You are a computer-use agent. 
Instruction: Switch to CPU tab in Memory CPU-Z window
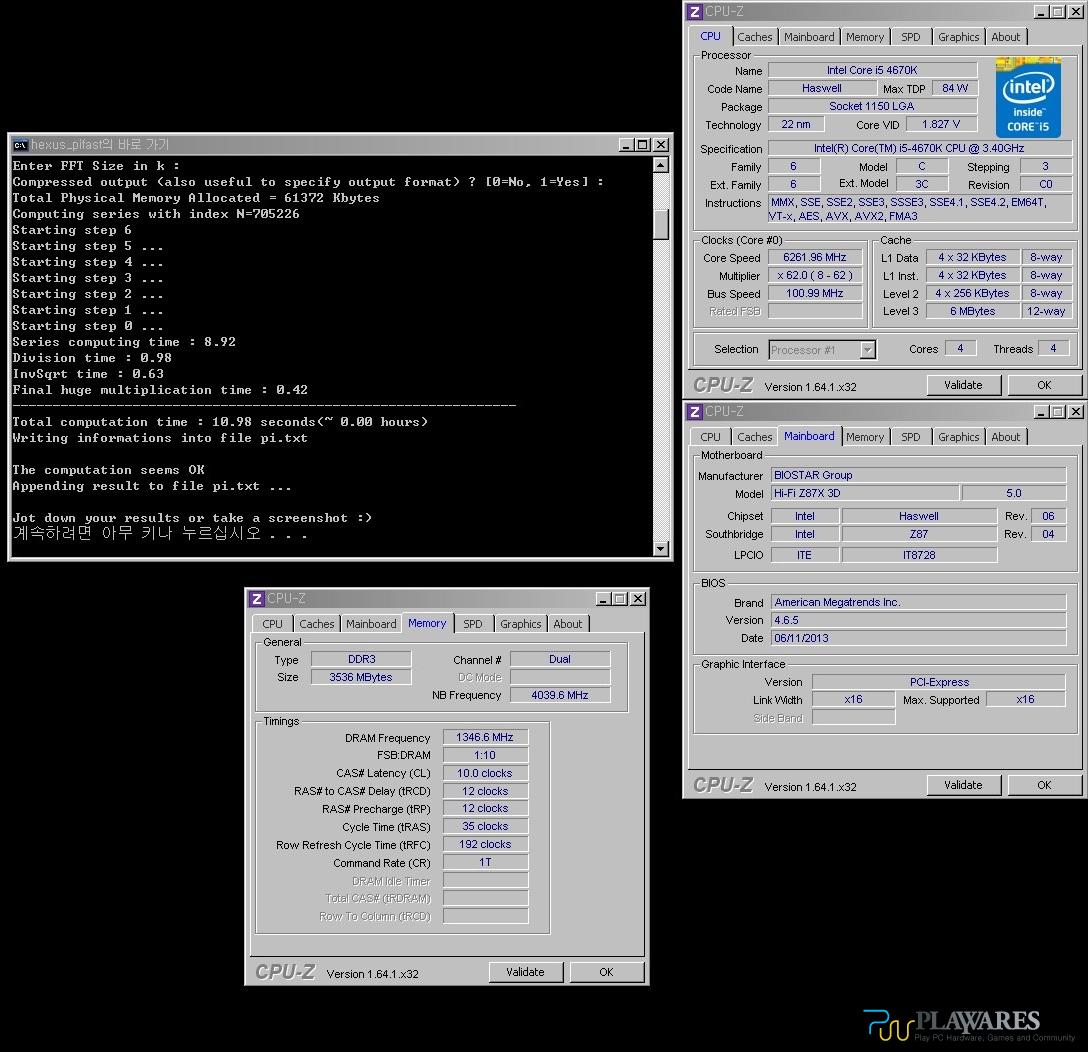coord(272,624)
